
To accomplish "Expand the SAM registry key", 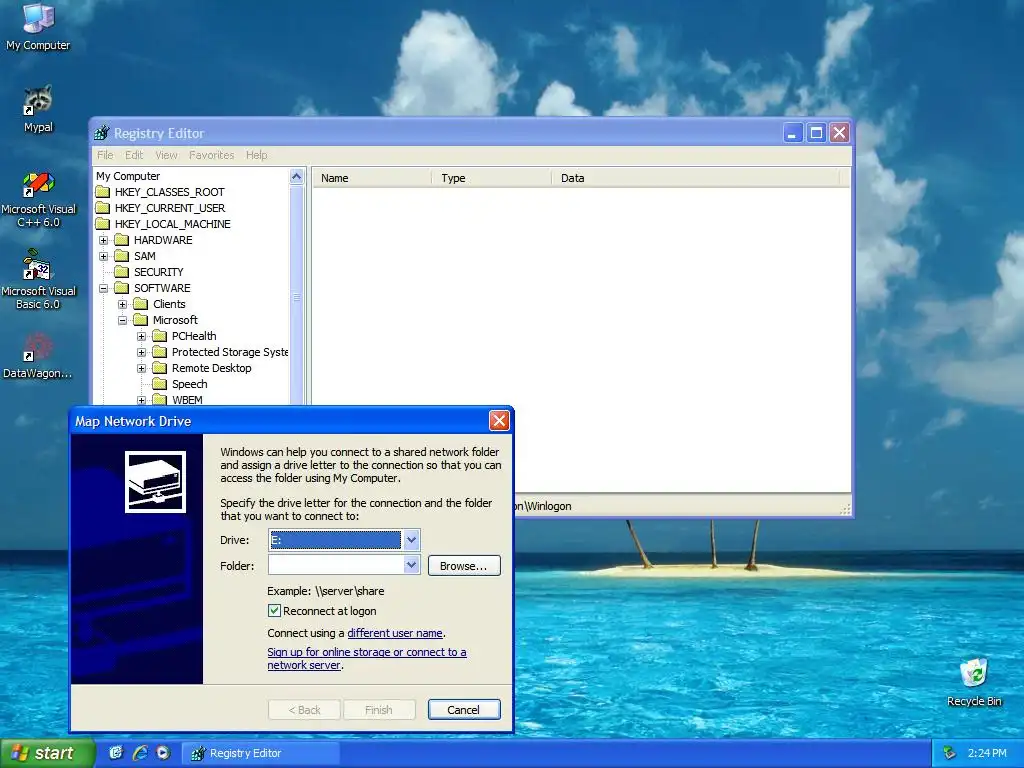I will (x=103, y=256).
